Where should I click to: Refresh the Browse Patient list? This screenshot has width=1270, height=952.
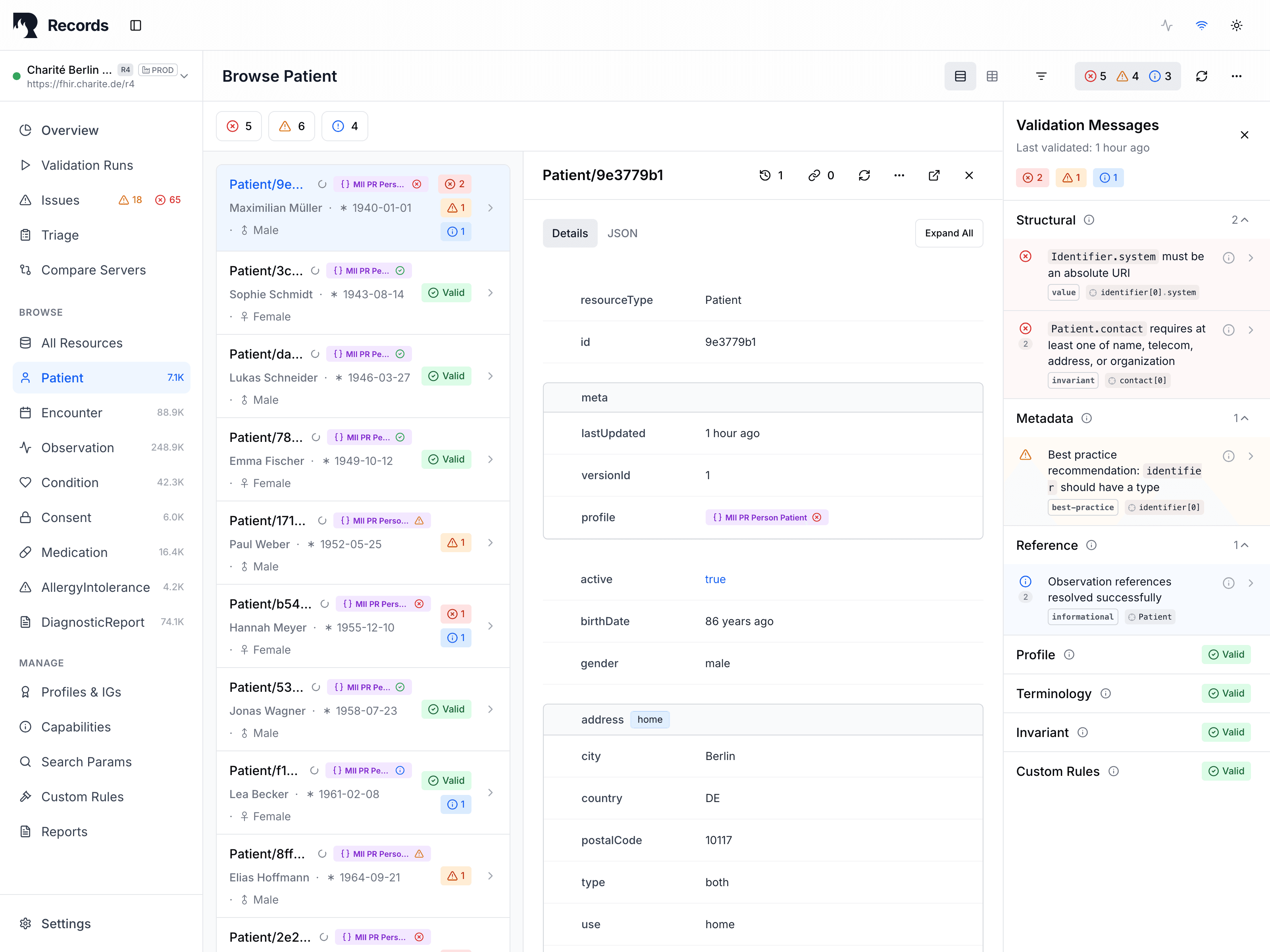point(1201,76)
